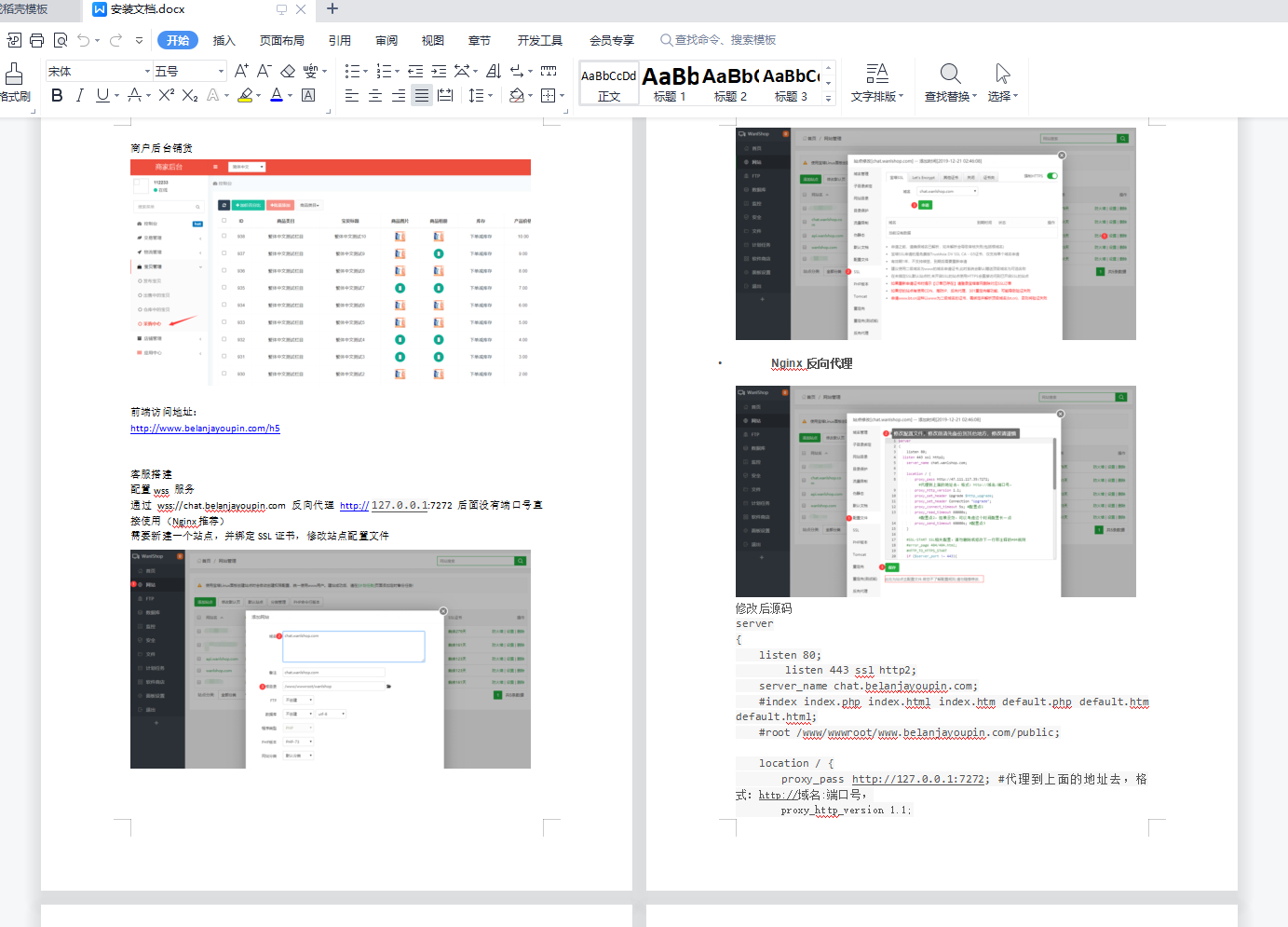Click the Print icon
The width and height of the screenshot is (1288, 927).
[x=36, y=40]
